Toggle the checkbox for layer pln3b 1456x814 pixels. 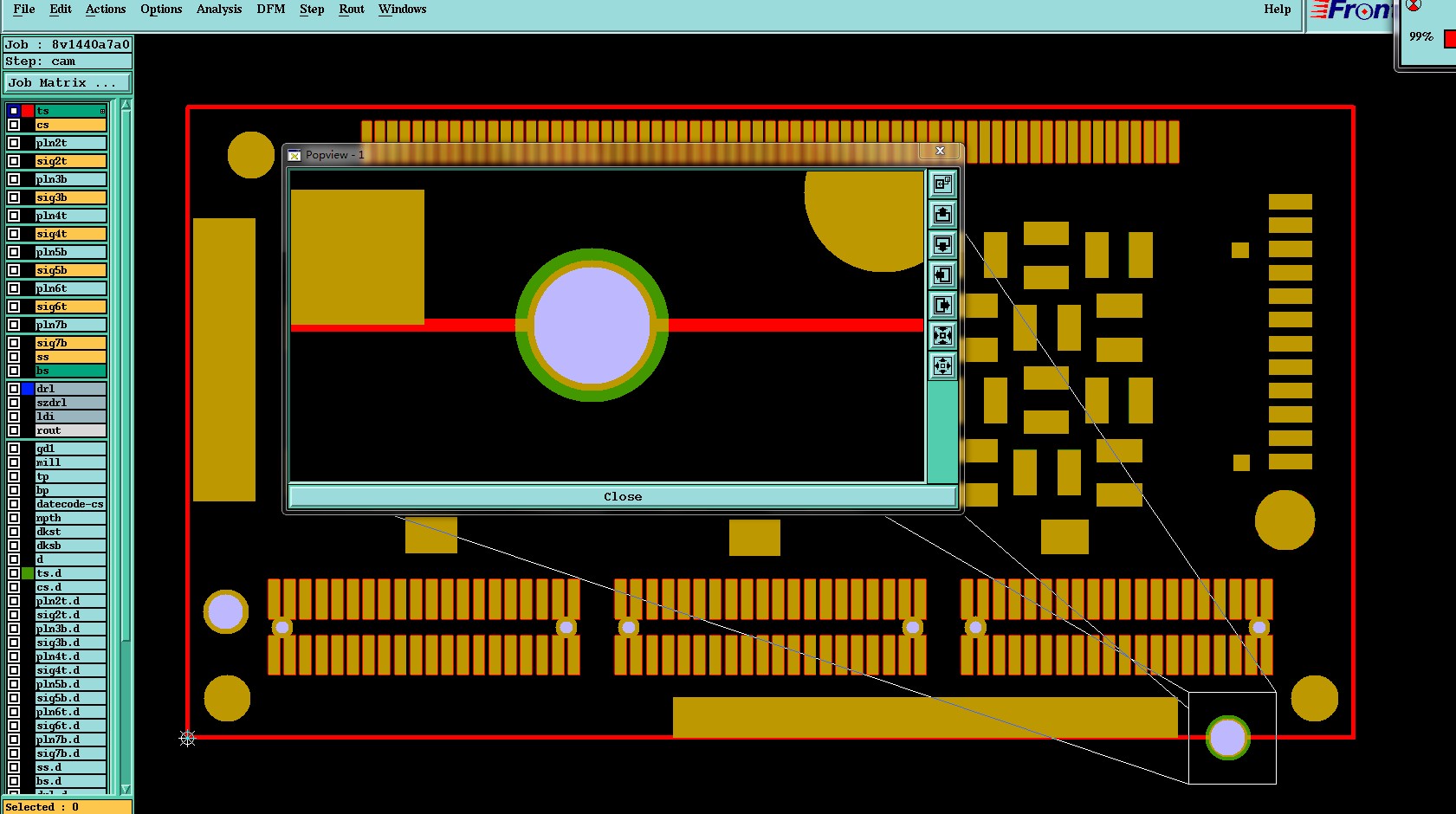pyautogui.click(x=14, y=179)
